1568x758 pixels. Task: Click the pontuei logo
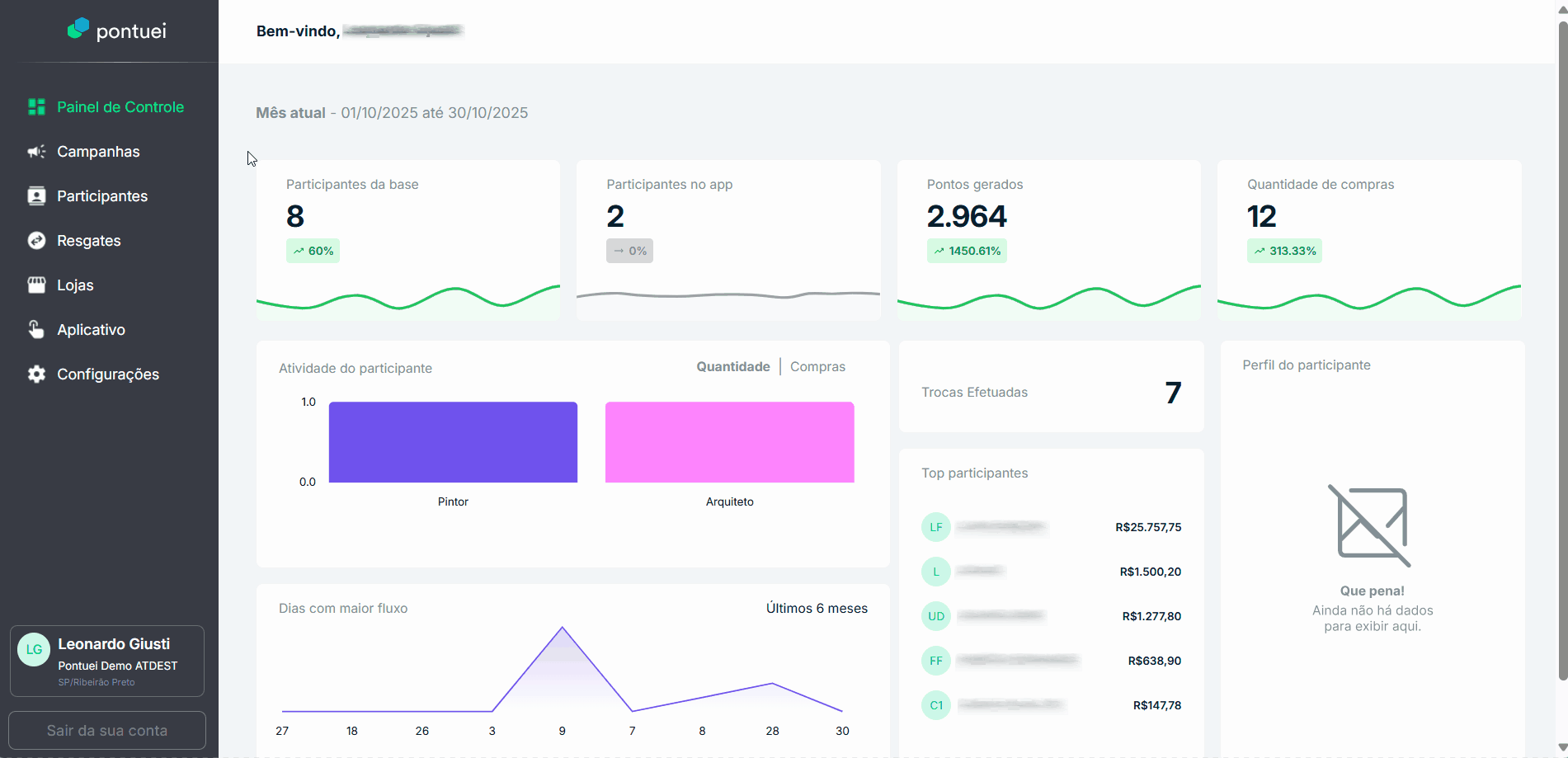[x=116, y=31]
